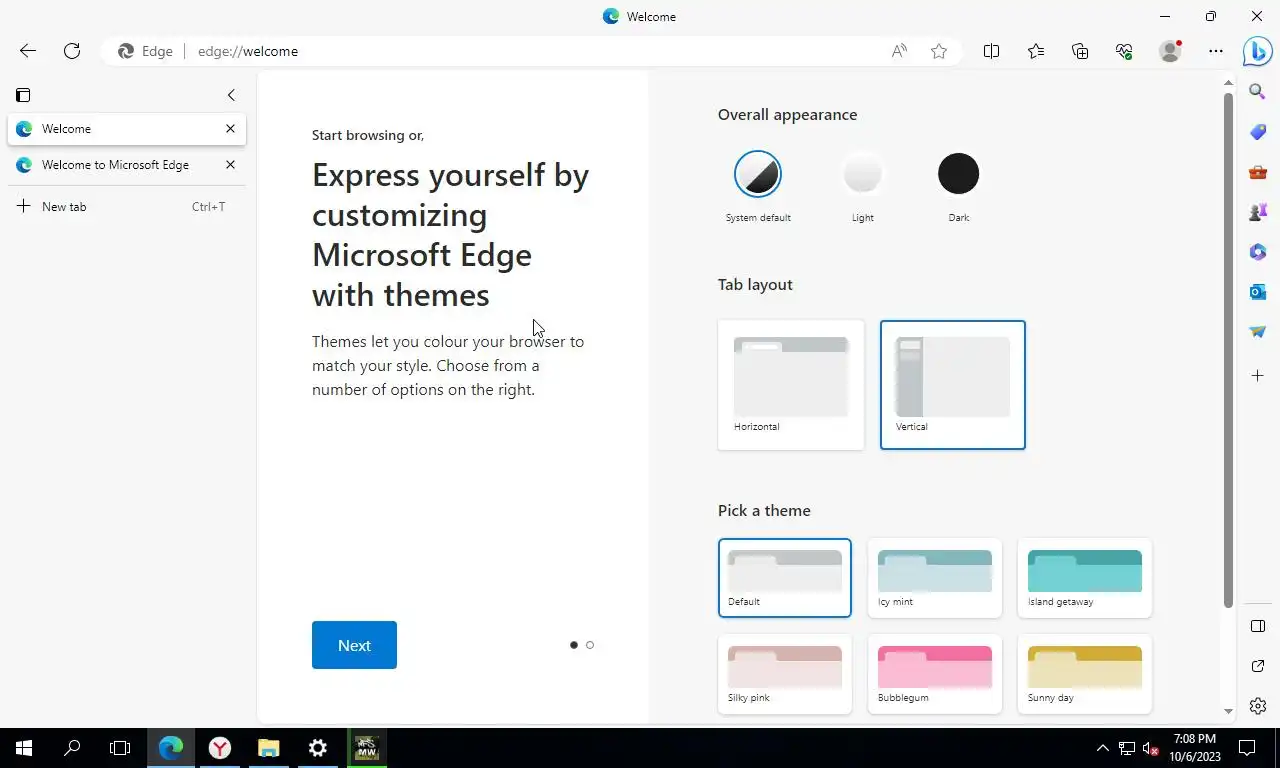
Task: Pick the Silky pink theme
Action: (785, 674)
